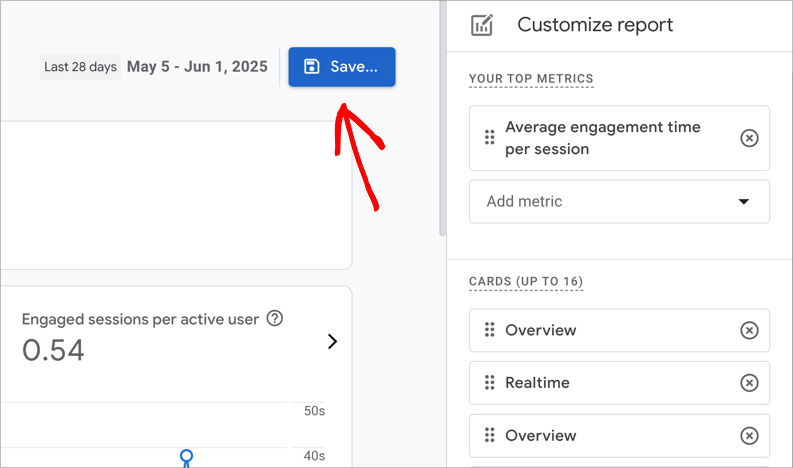Open the Add metric dropdown
Image resolution: width=793 pixels, height=468 pixels.
pyautogui.click(x=619, y=201)
